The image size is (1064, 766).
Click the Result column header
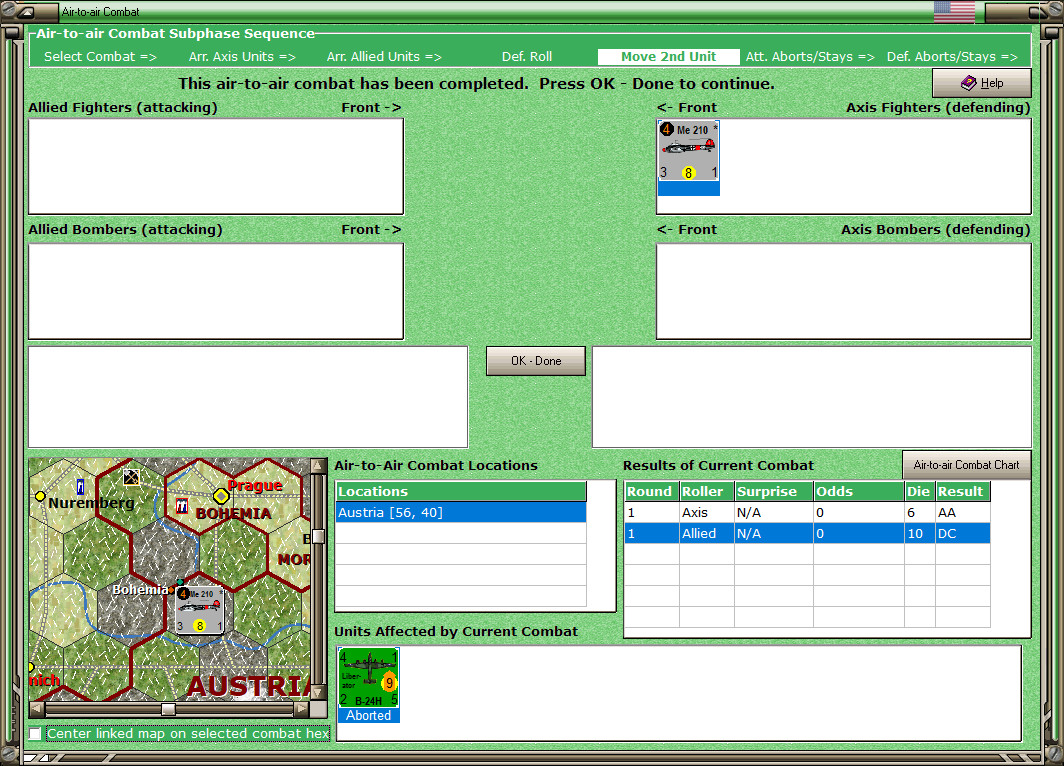pyautogui.click(x=962, y=491)
